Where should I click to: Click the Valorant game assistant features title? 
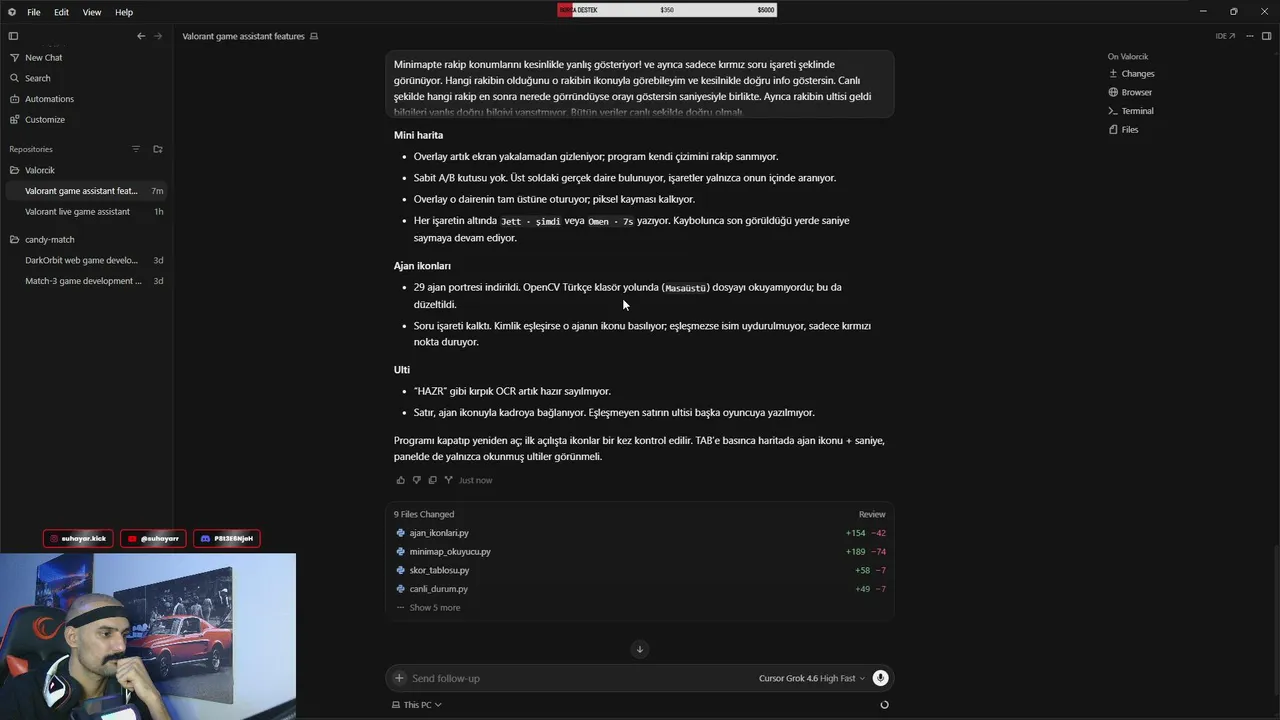click(x=243, y=36)
